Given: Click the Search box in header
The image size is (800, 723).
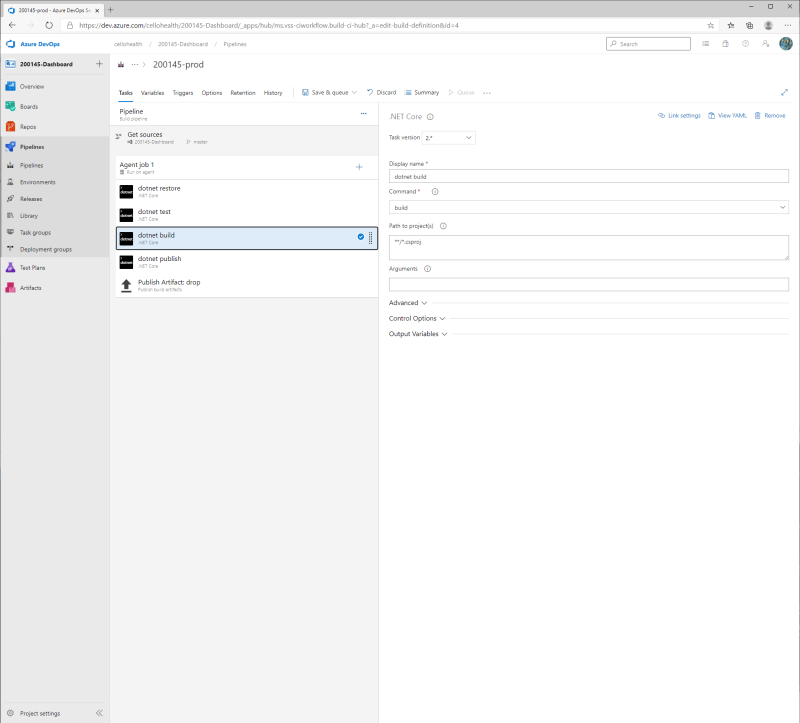Looking at the screenshot, I should [x=648, y=44].
